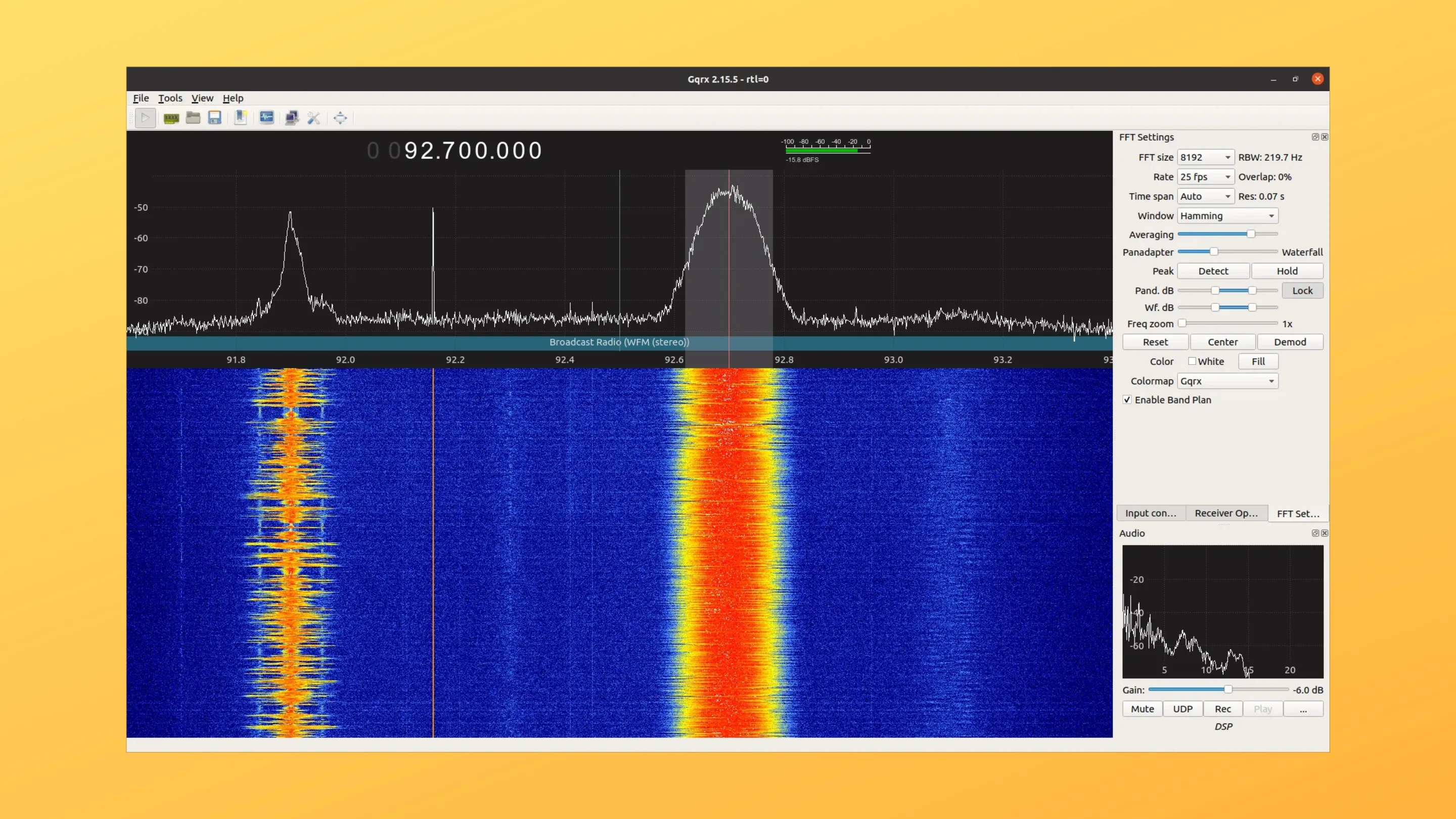
Task: Open the Window Hamming dropdown
Action: click(1227, 216)
